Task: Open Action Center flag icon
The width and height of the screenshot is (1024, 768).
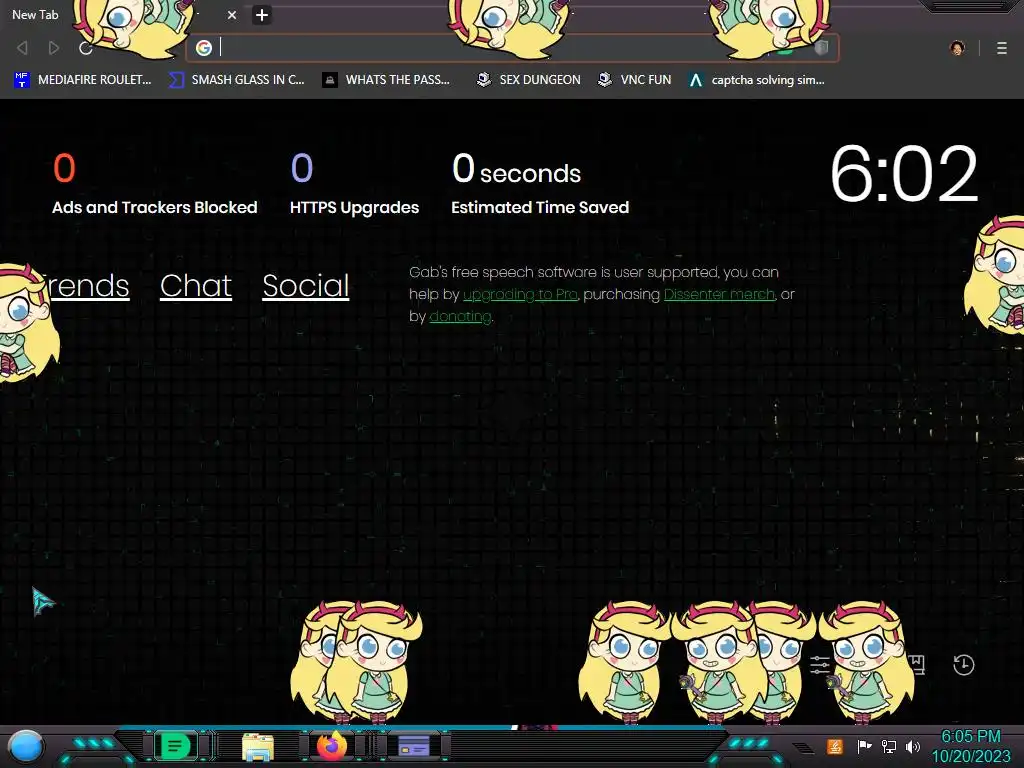Action: click(864, 746)
